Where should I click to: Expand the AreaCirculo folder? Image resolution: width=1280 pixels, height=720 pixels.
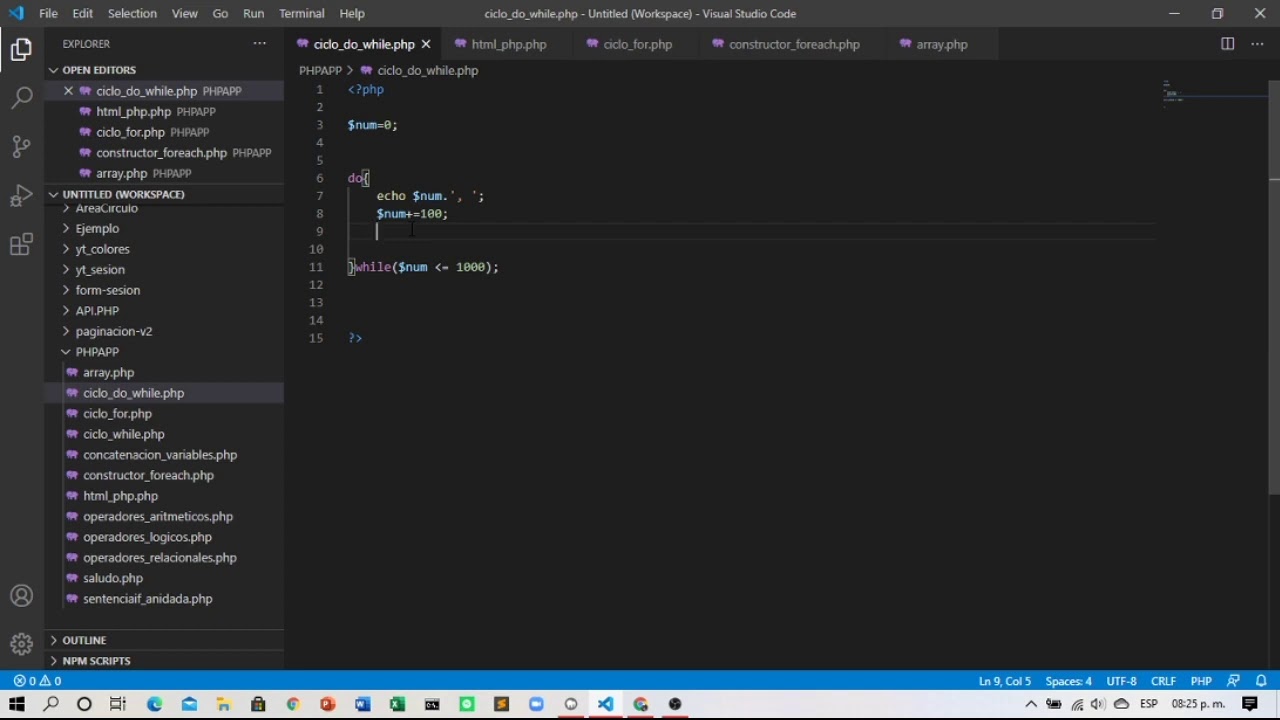click(106, 208)
